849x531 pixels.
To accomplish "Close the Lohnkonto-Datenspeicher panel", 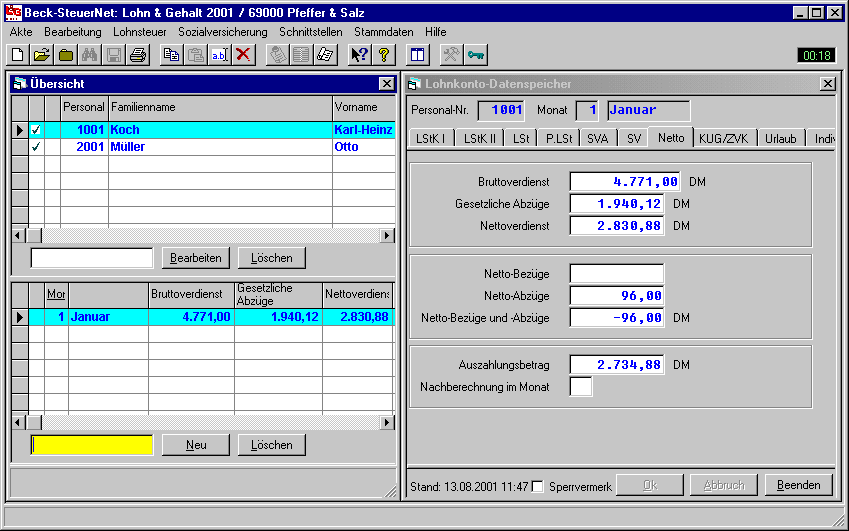I will point(828,83).
